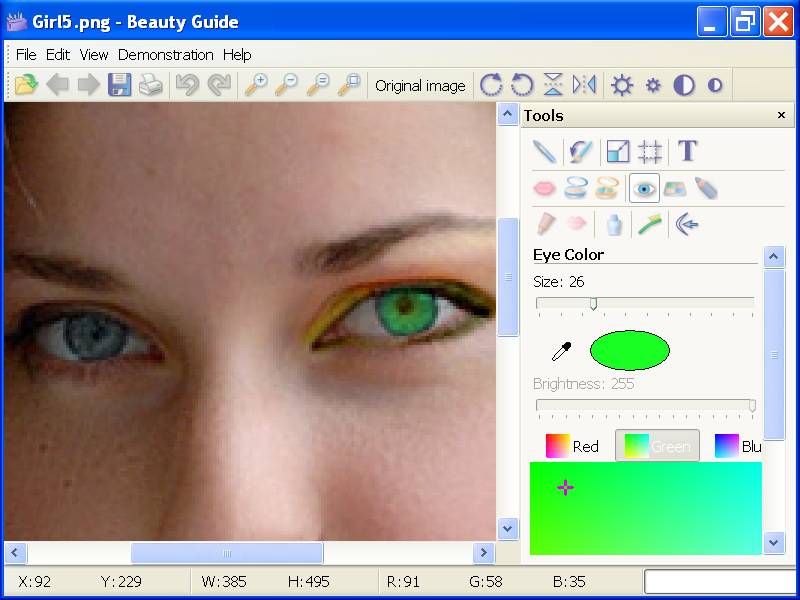Open an image file with folder icon
Viewport: 800px width, 600px height.
click(26, 85)
